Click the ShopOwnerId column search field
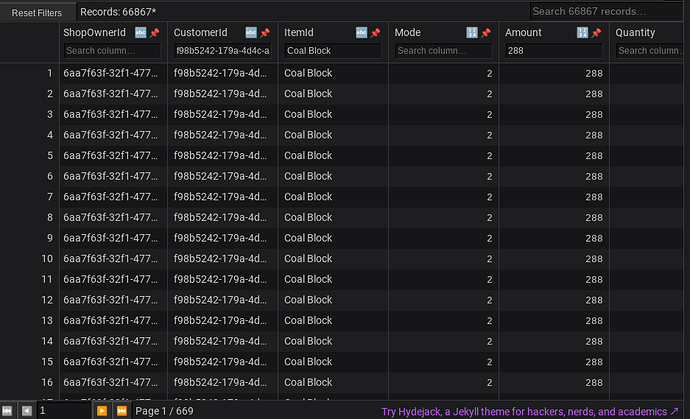This screenshot has width=690, height=419. (x=112, y=51)
